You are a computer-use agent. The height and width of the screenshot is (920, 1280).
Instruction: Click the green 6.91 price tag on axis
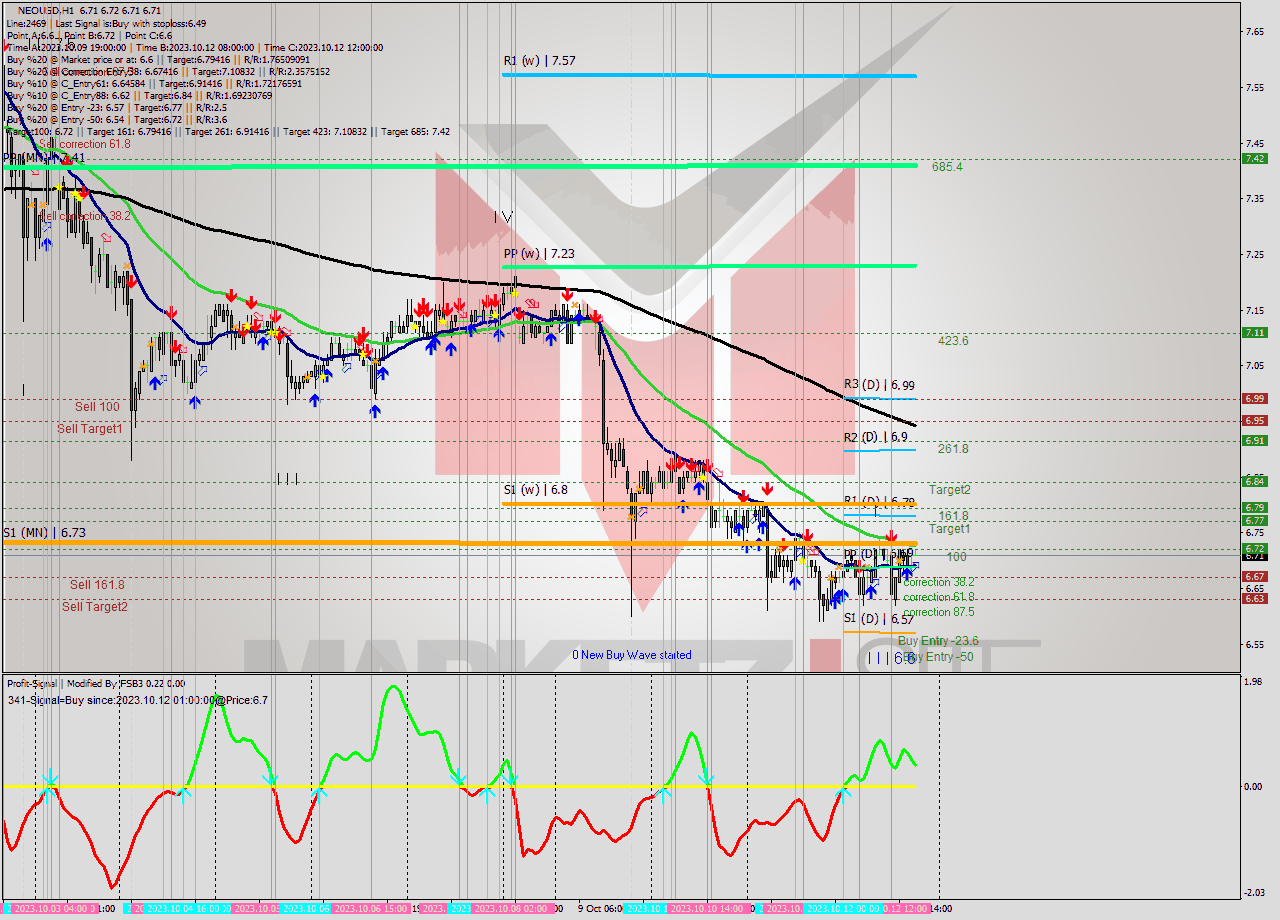pos(1255,441)
